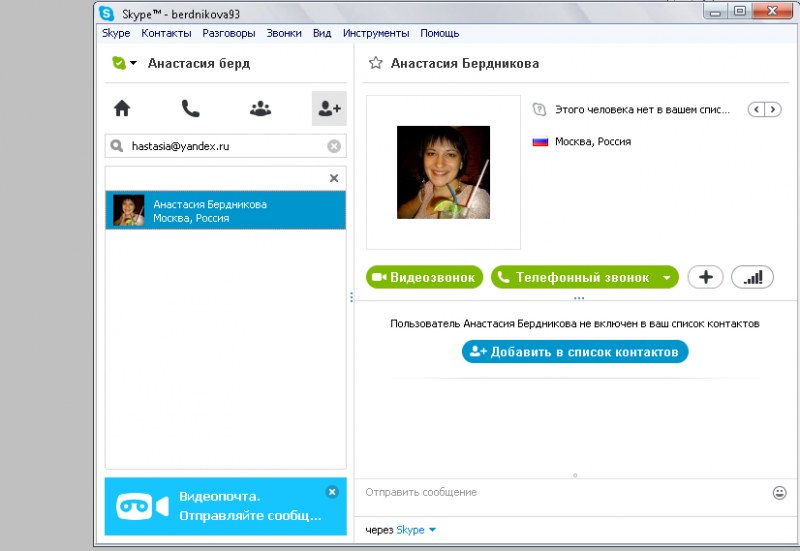Image resolution: width=800 pixels, height=551 pixels.
Task: Close the search results panel
Action: [334, 178]
